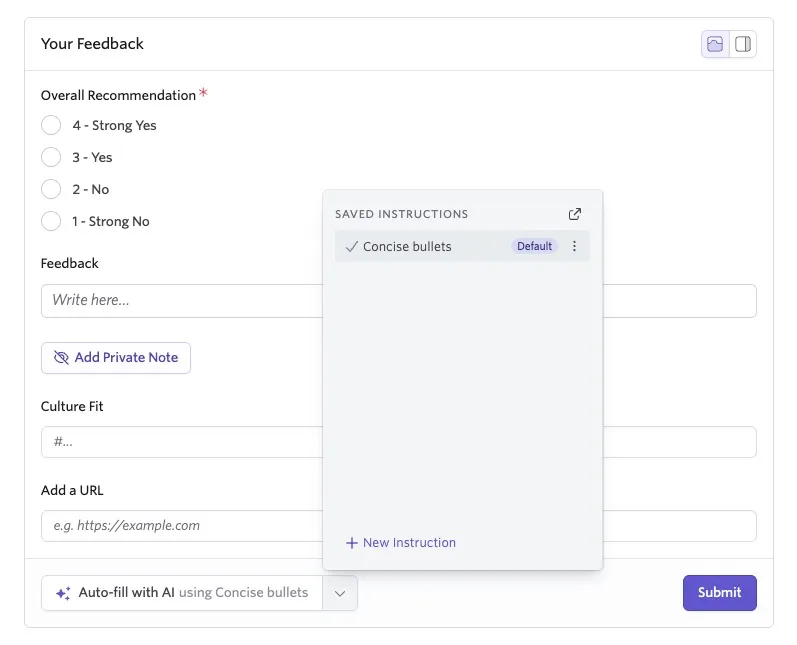Select the 2 - No radio option
This screenshot has width=797, height=645.
51,189
